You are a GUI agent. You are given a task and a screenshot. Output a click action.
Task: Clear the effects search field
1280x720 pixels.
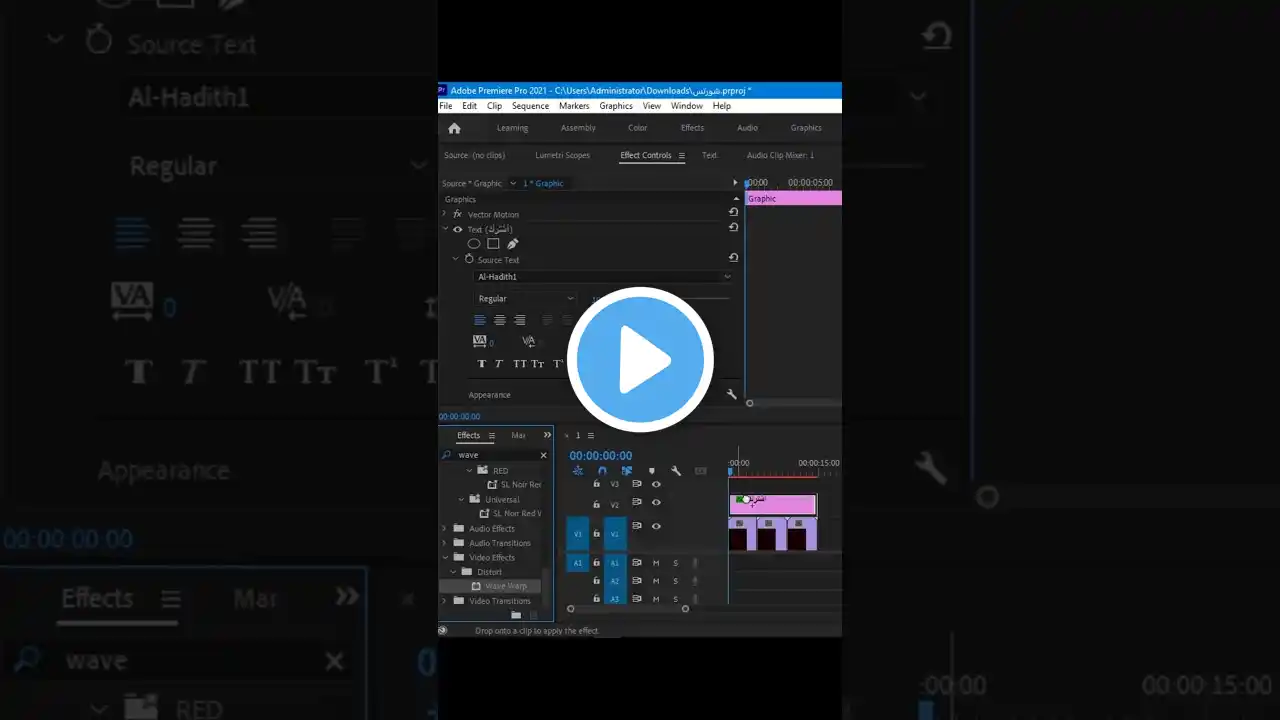[x=544, y=455]
